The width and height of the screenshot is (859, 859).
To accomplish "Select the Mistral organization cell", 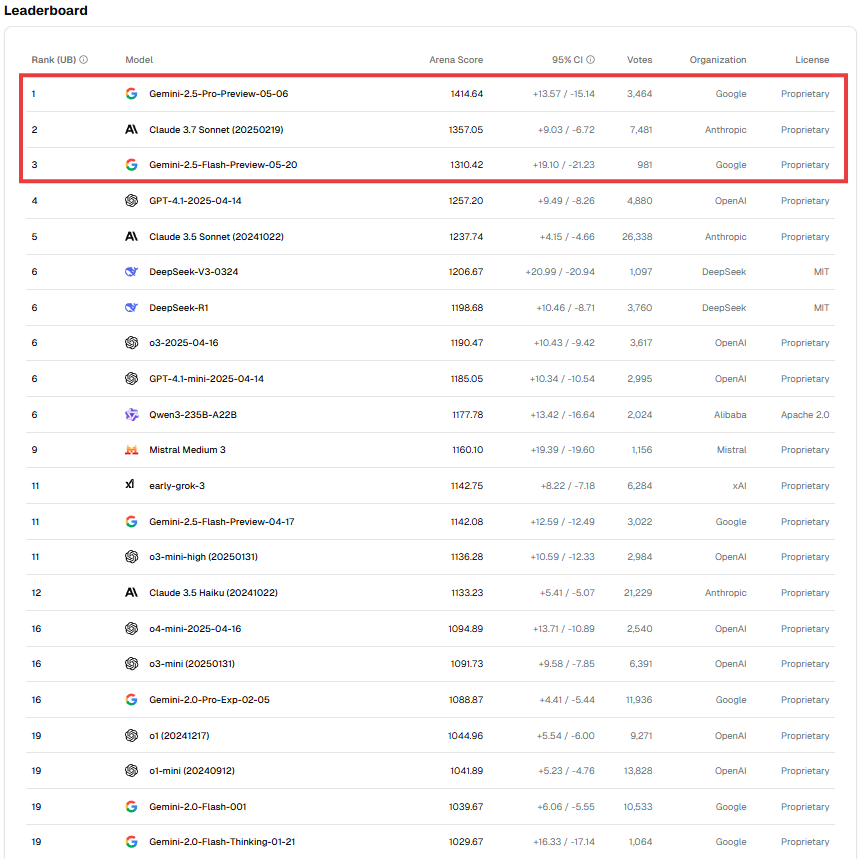I will click(731, 450).
